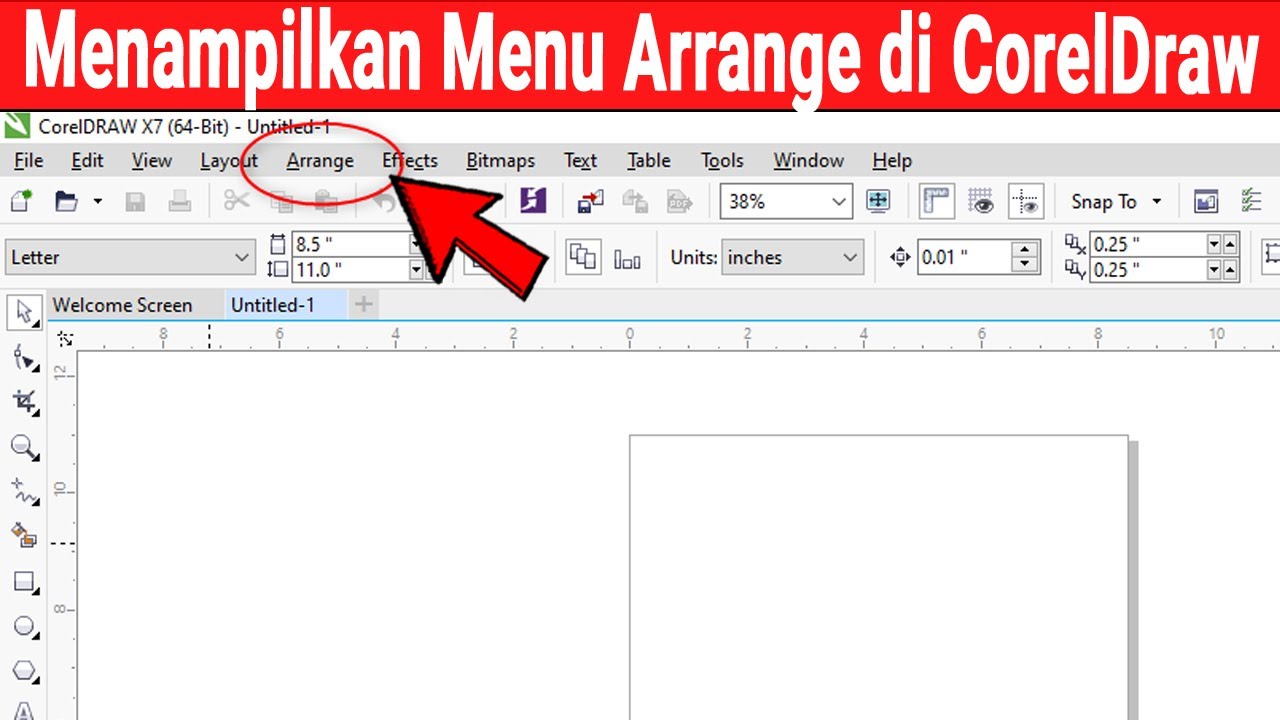Open the Window menu
Viewport: 1280px width, 720px height.
pyautogui.click(x=808, y=160)
